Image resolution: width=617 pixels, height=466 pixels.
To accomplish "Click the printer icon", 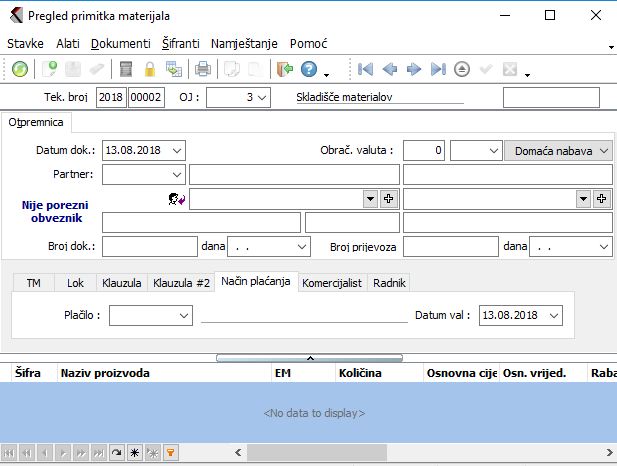I will point(202,69).
